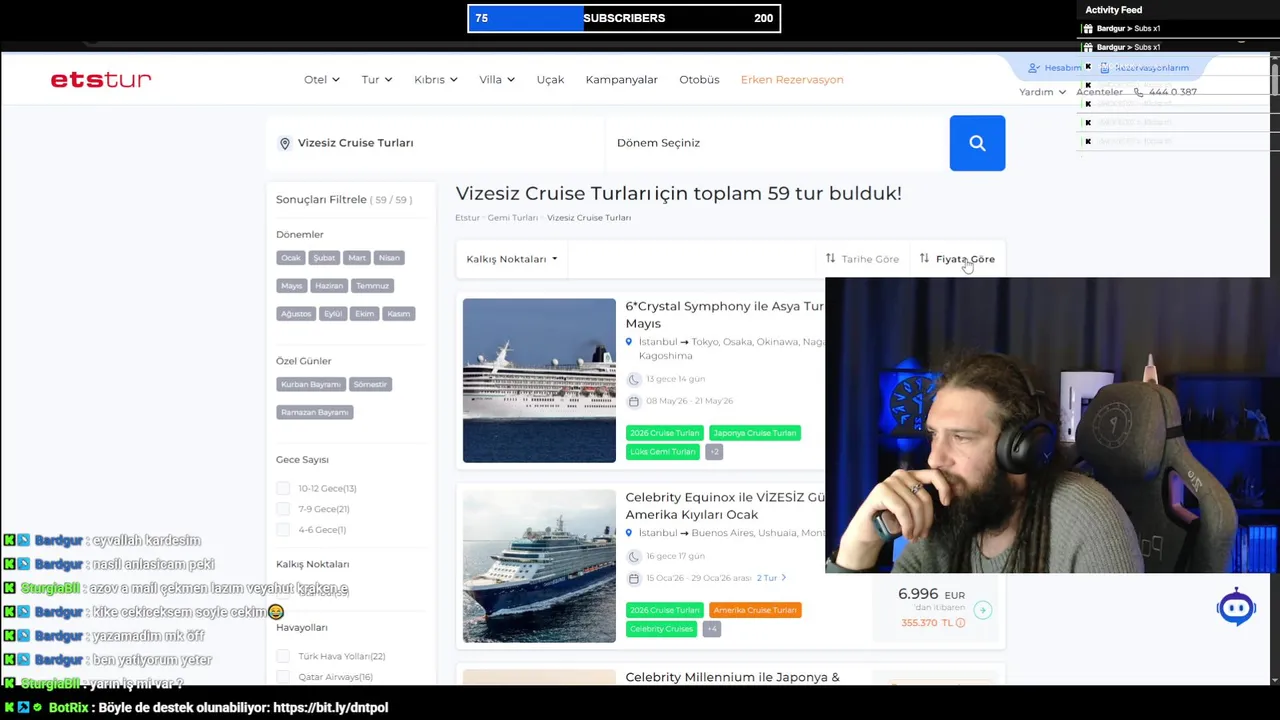The image size is (1280, 720).
Task: Open the Celebrity Equinox ship thumbnail
Action: click(539, 566)
